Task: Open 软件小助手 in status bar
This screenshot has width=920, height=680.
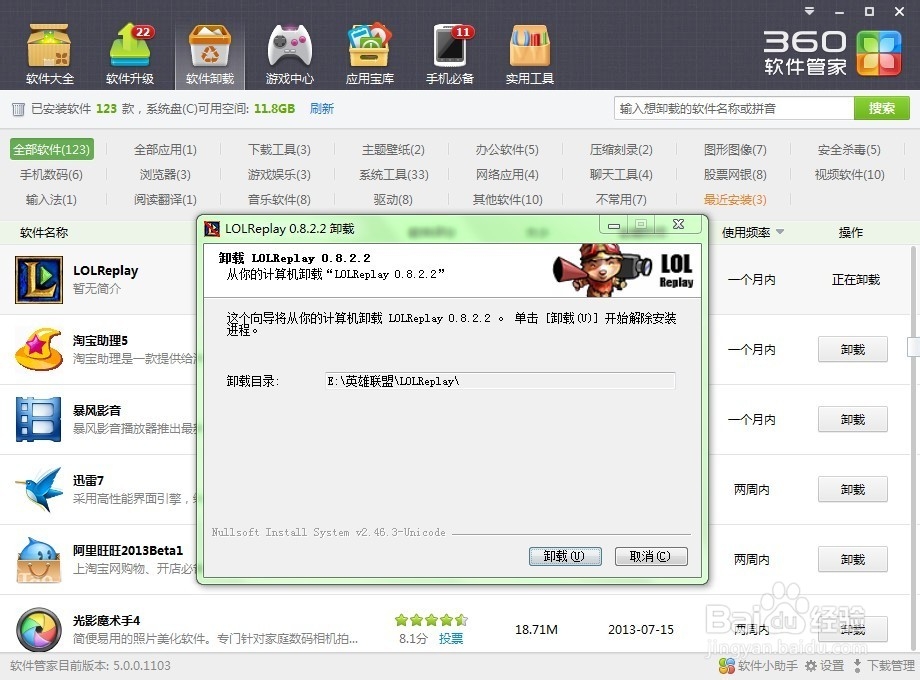Action: (x=758, y=666)
